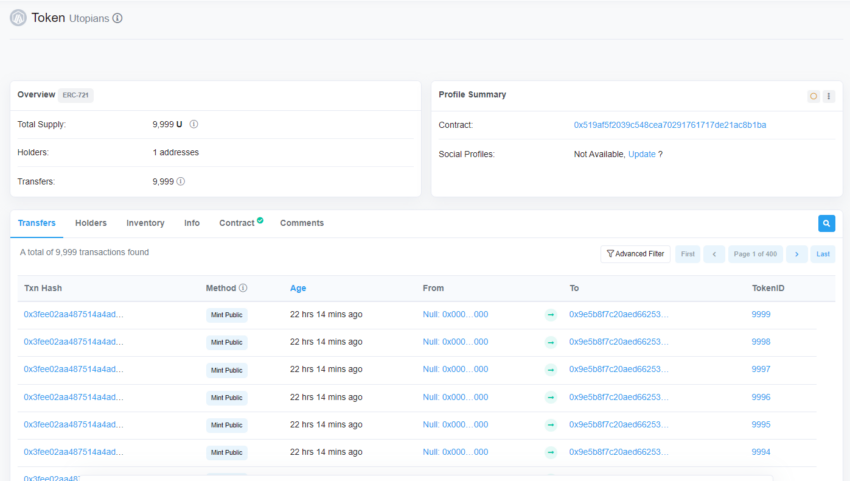
Task: Toggle the Age column time format
Action: point(298,288)
